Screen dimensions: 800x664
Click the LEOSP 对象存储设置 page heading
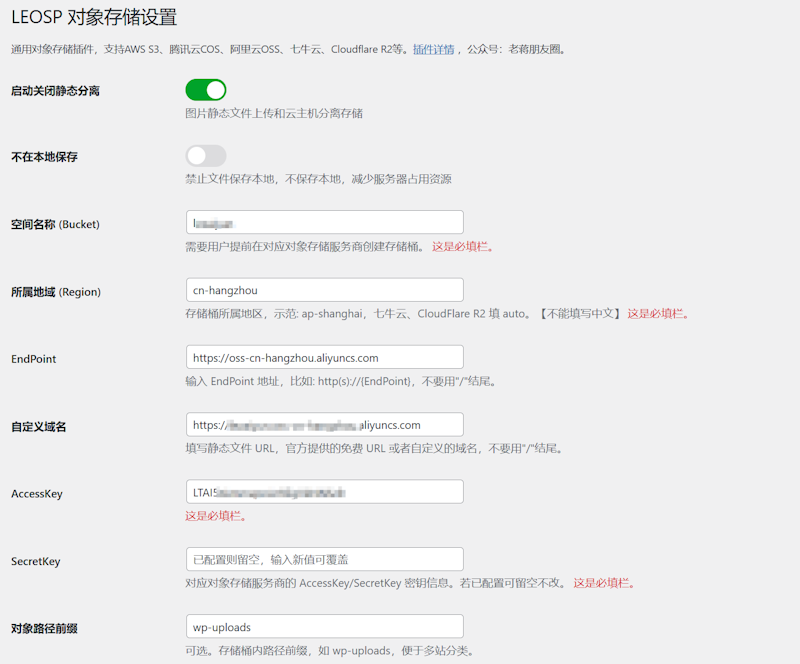(x=94, y=17)
